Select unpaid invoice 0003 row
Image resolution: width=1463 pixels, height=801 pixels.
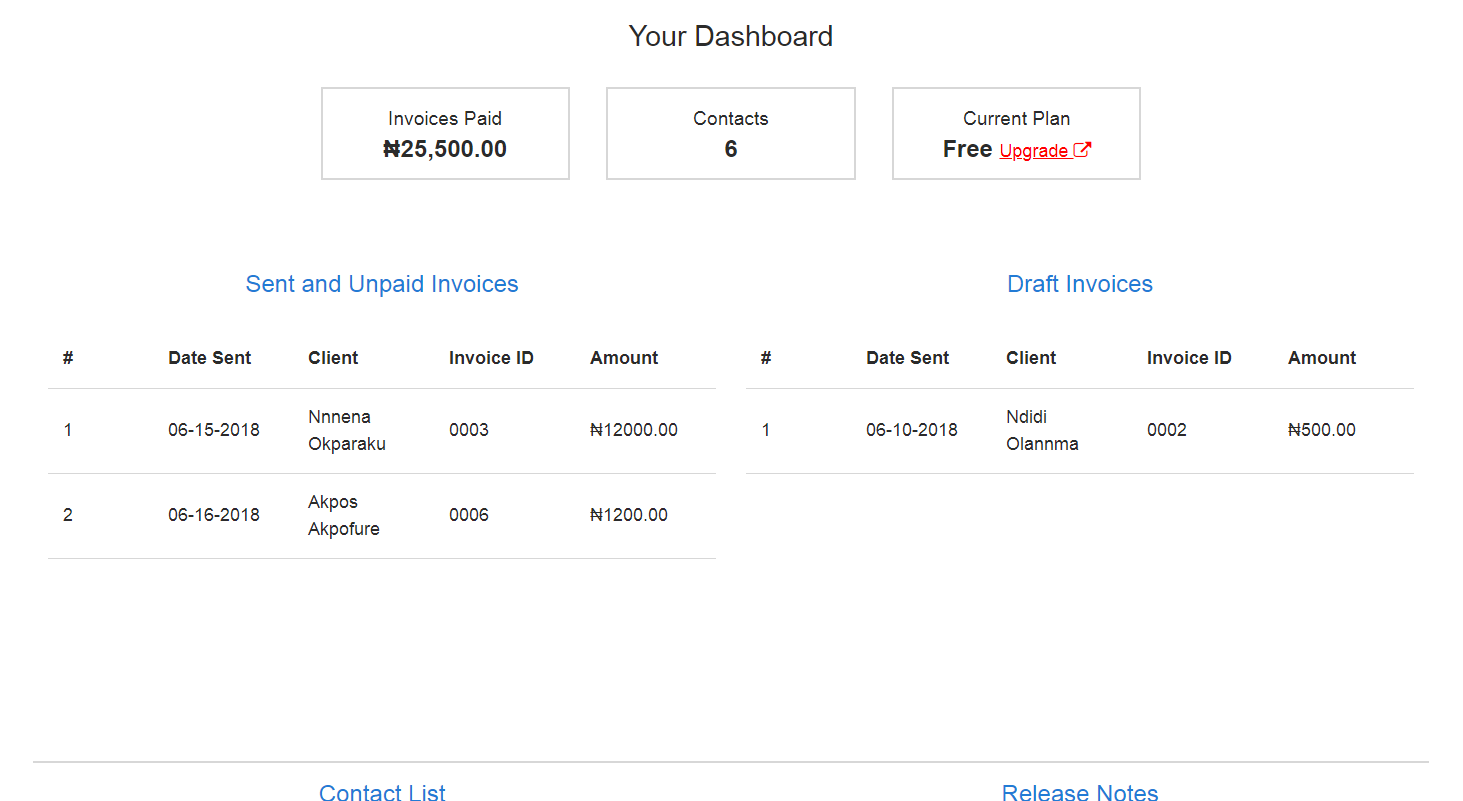pyautogui.click(x=382, y=431)
